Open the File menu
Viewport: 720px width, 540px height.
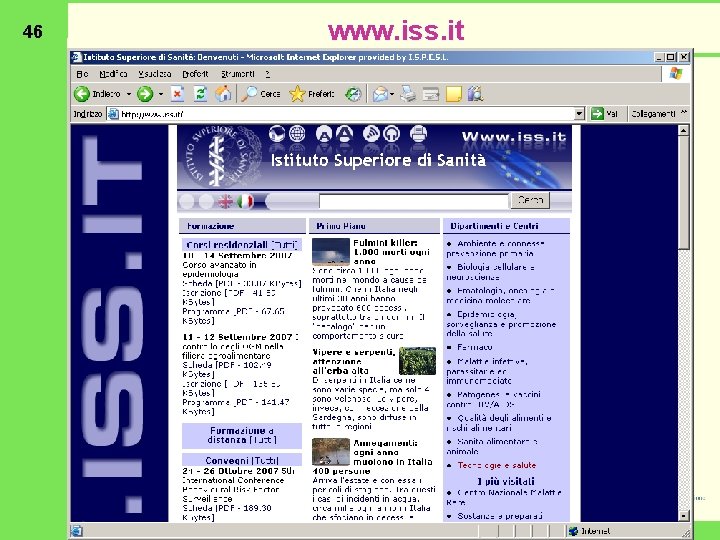82,73
